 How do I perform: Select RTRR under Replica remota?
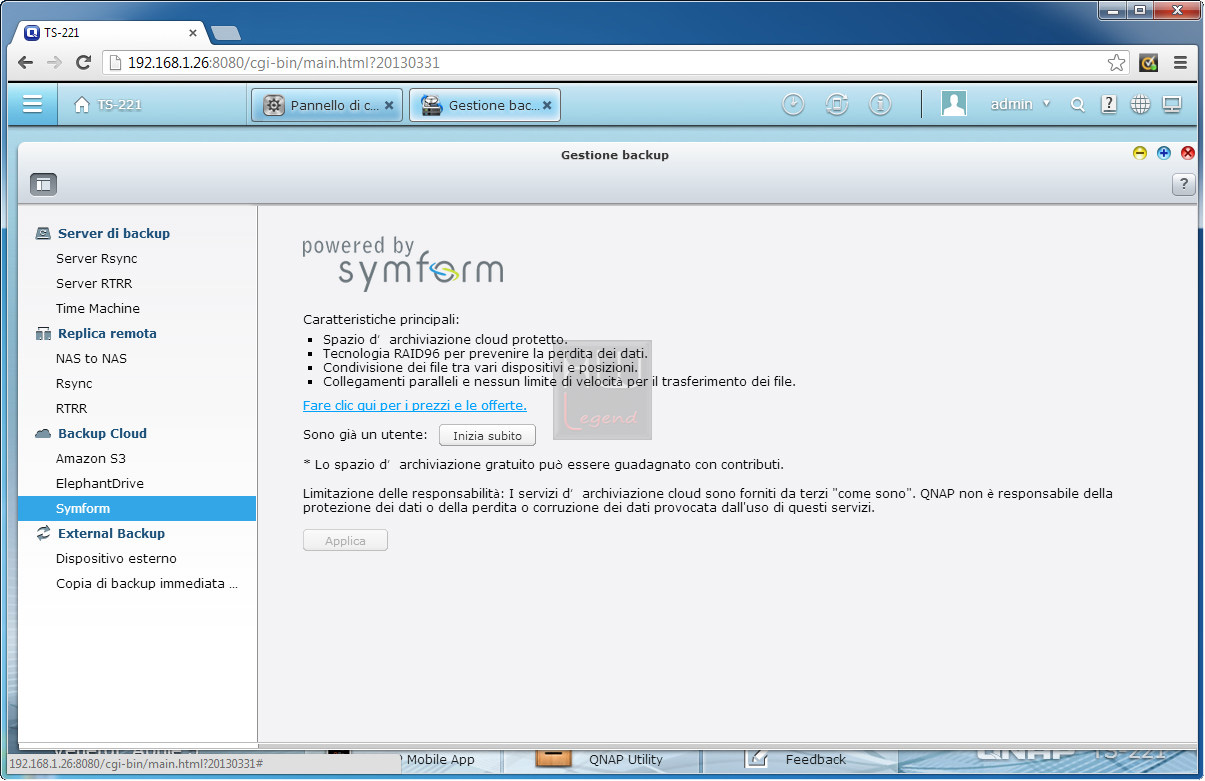(71, 408)
